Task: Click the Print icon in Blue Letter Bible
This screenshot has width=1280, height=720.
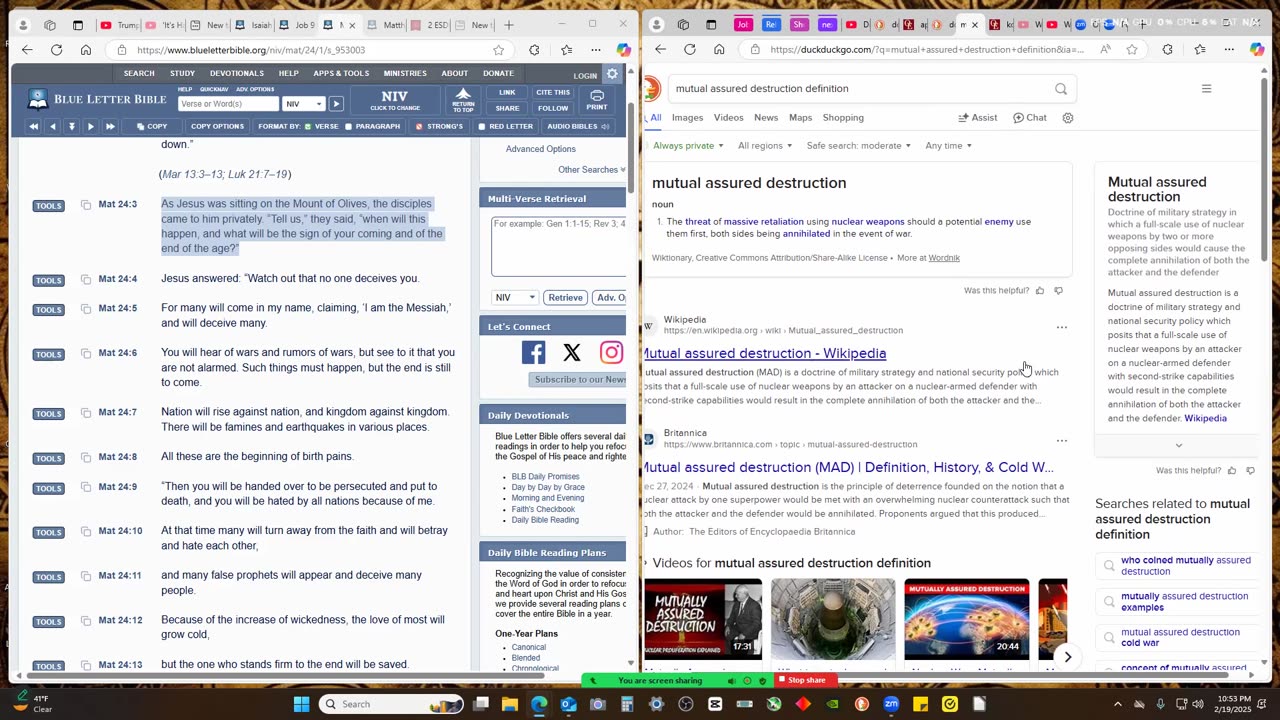Action: [x=597, y=100]
